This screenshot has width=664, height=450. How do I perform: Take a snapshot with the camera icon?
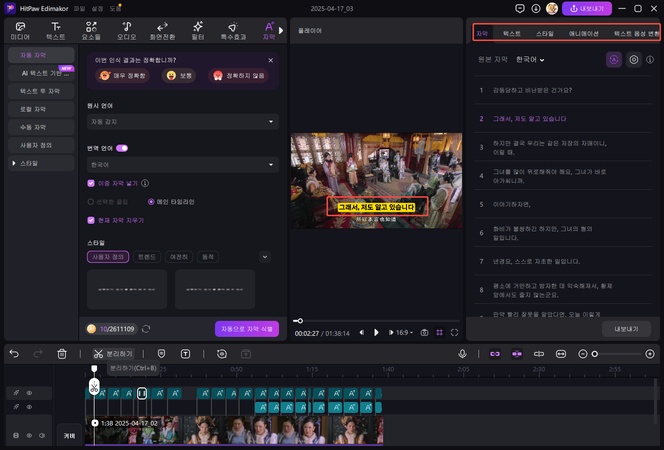[425, 332]
